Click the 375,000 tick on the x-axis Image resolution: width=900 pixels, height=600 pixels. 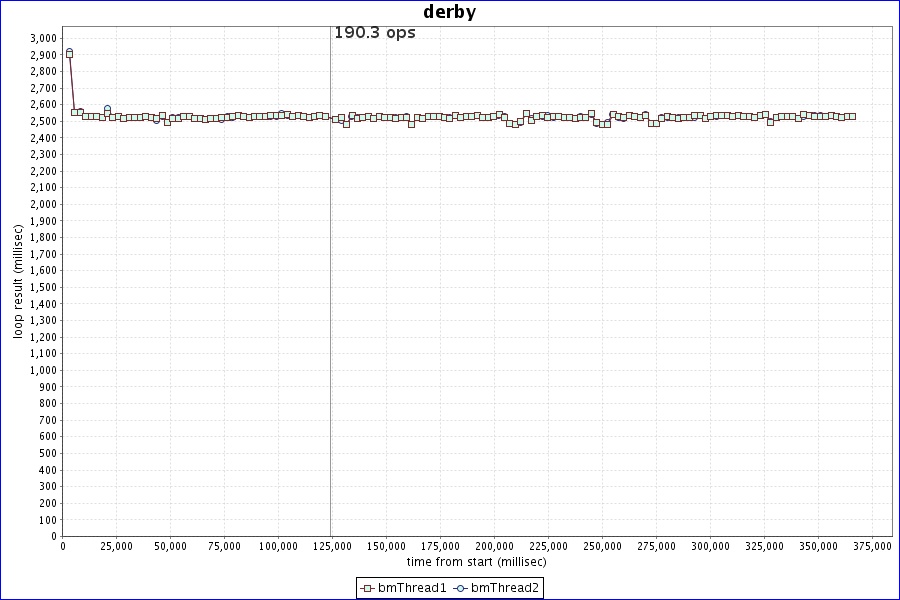click(x=873, y=546)
